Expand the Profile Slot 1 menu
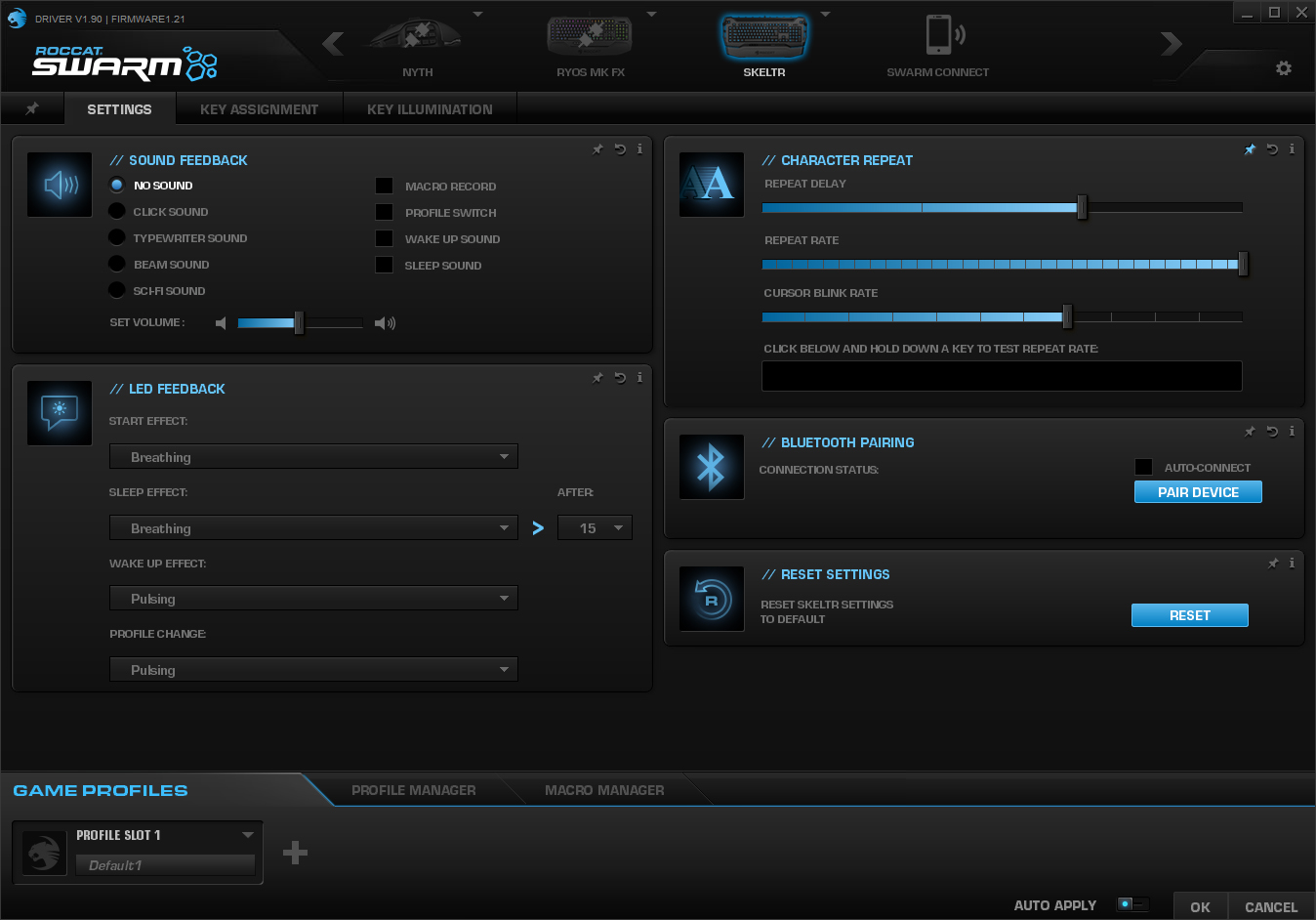Screen dimensions: 1316x920 click(248, 835)
